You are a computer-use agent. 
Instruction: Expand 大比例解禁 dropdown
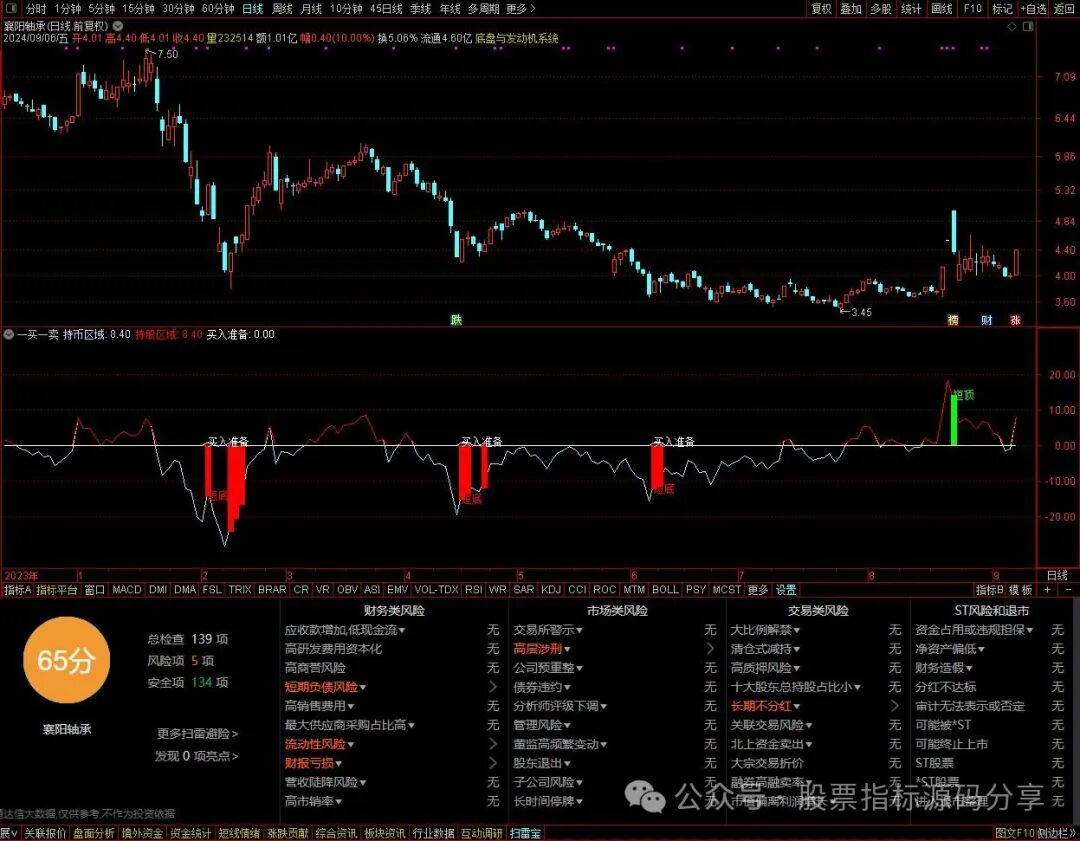tap(765, 630)
